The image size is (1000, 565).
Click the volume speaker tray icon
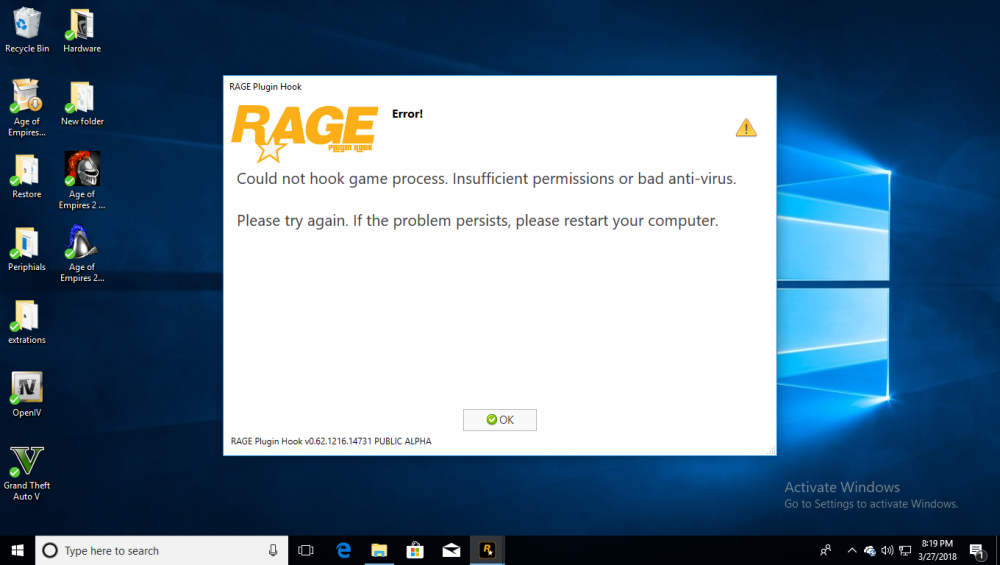point(887,550)
